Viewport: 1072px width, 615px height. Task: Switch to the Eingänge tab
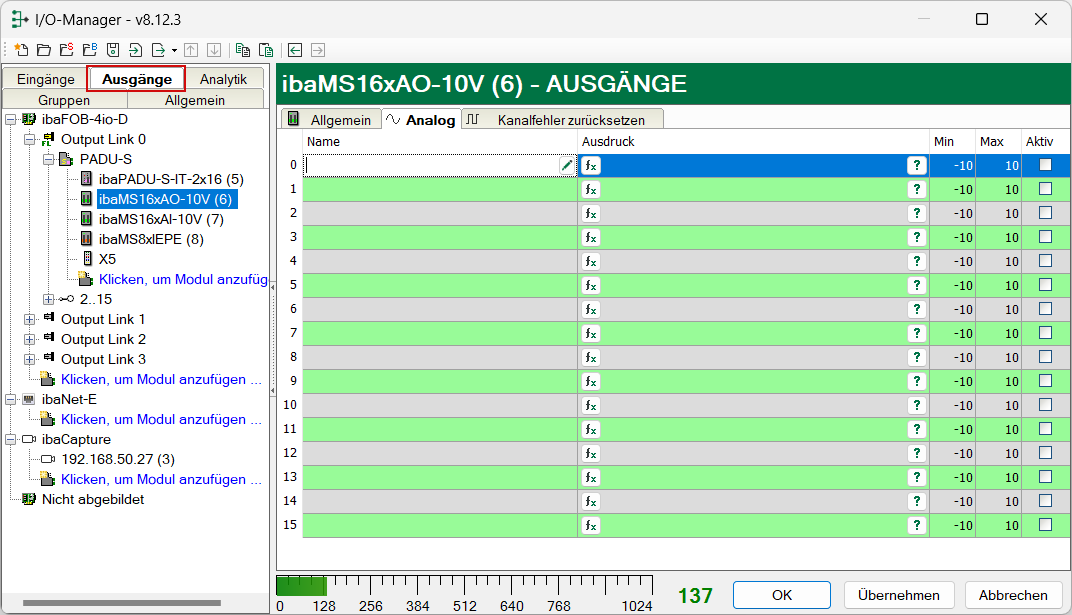pyautogui.click(x=45, y=79)
